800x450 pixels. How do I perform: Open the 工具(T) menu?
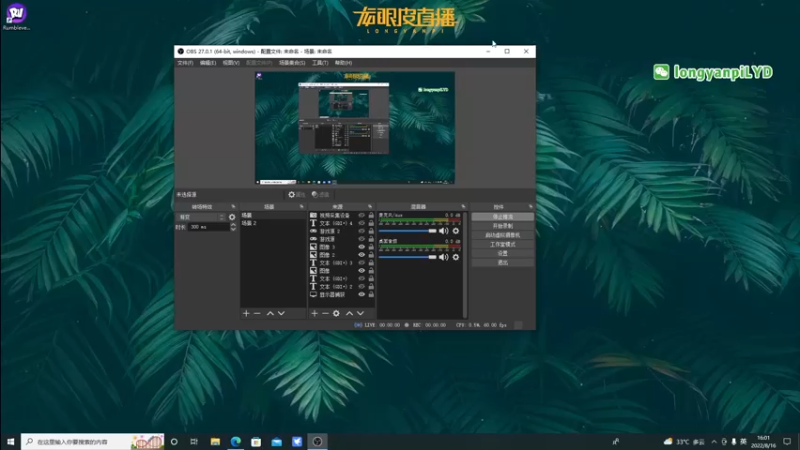click(x=320, y=63)
